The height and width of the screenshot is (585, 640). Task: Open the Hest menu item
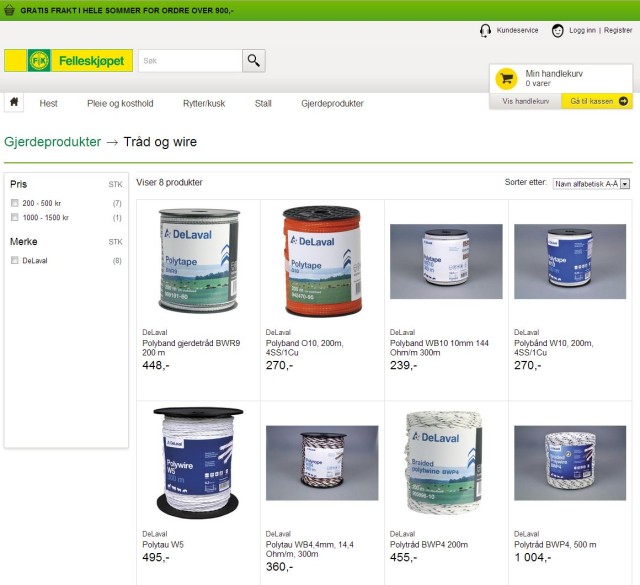(x=48, y=103)
